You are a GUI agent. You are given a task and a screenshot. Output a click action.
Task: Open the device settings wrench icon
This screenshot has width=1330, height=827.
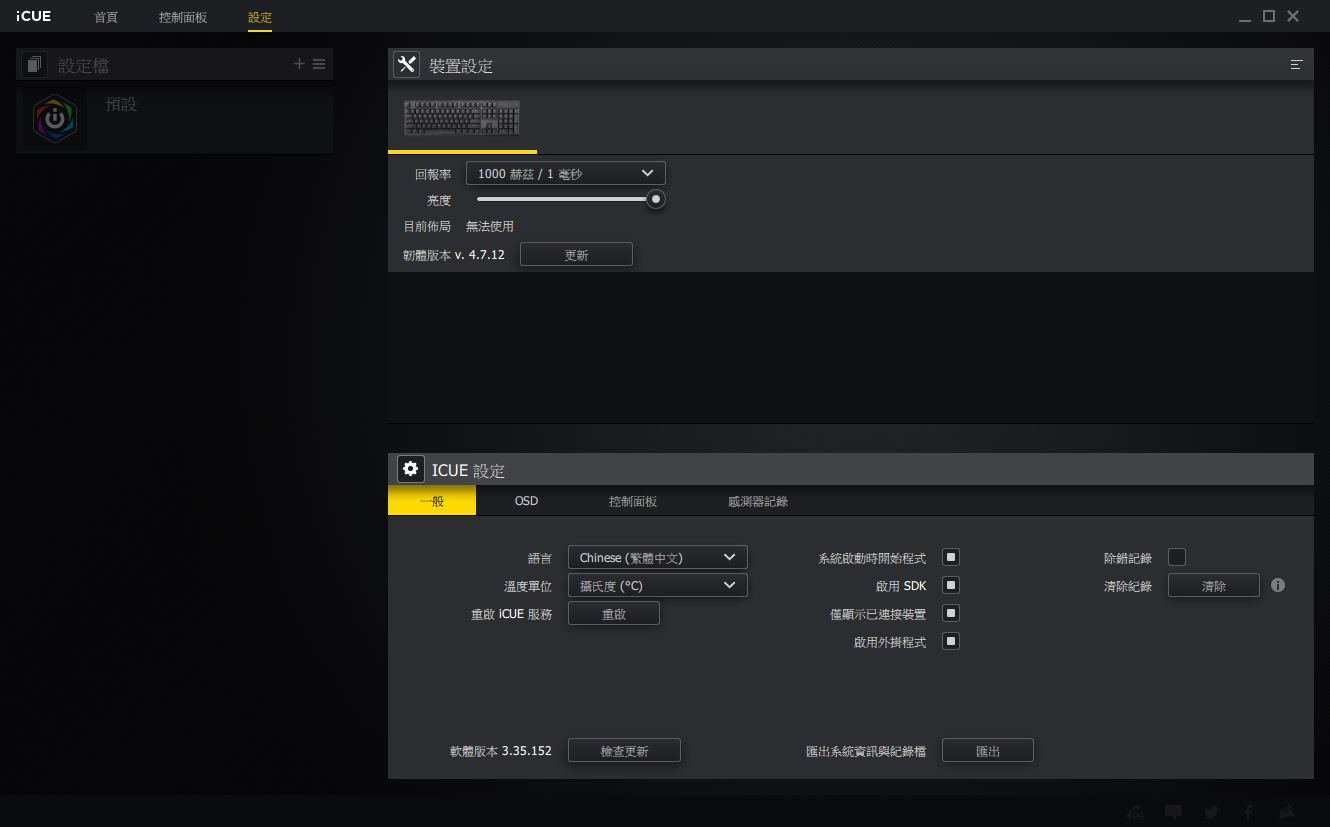point(406,64)
